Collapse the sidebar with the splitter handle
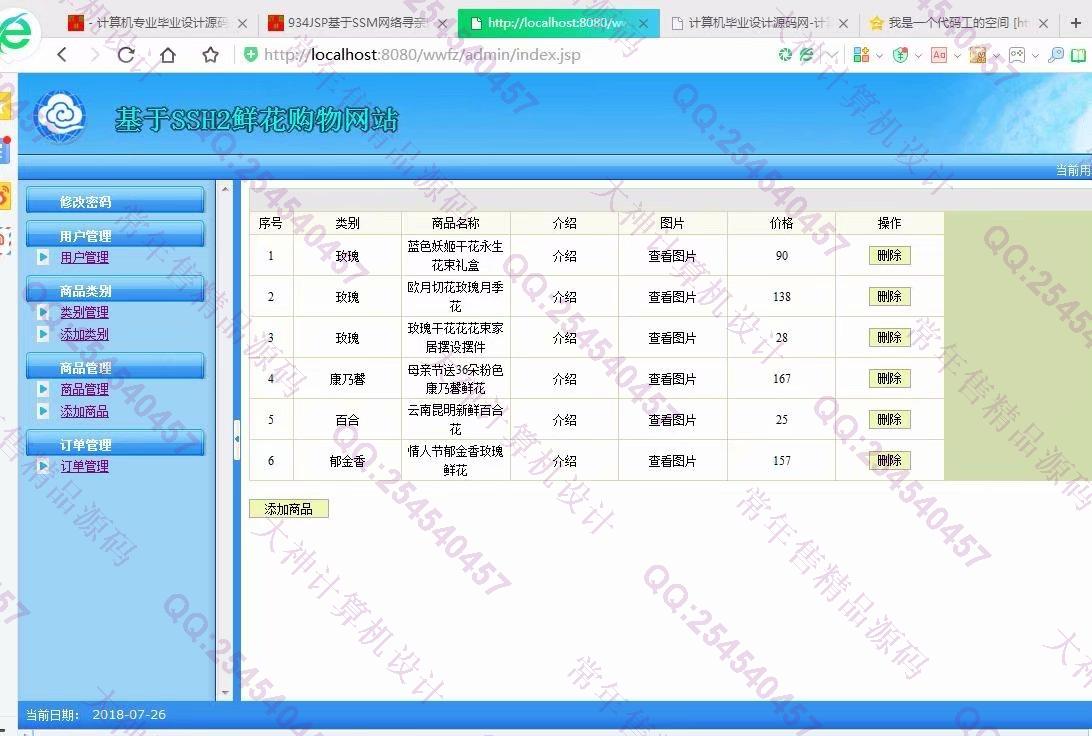The image size is (1092, 736). (x=237, y=439)
